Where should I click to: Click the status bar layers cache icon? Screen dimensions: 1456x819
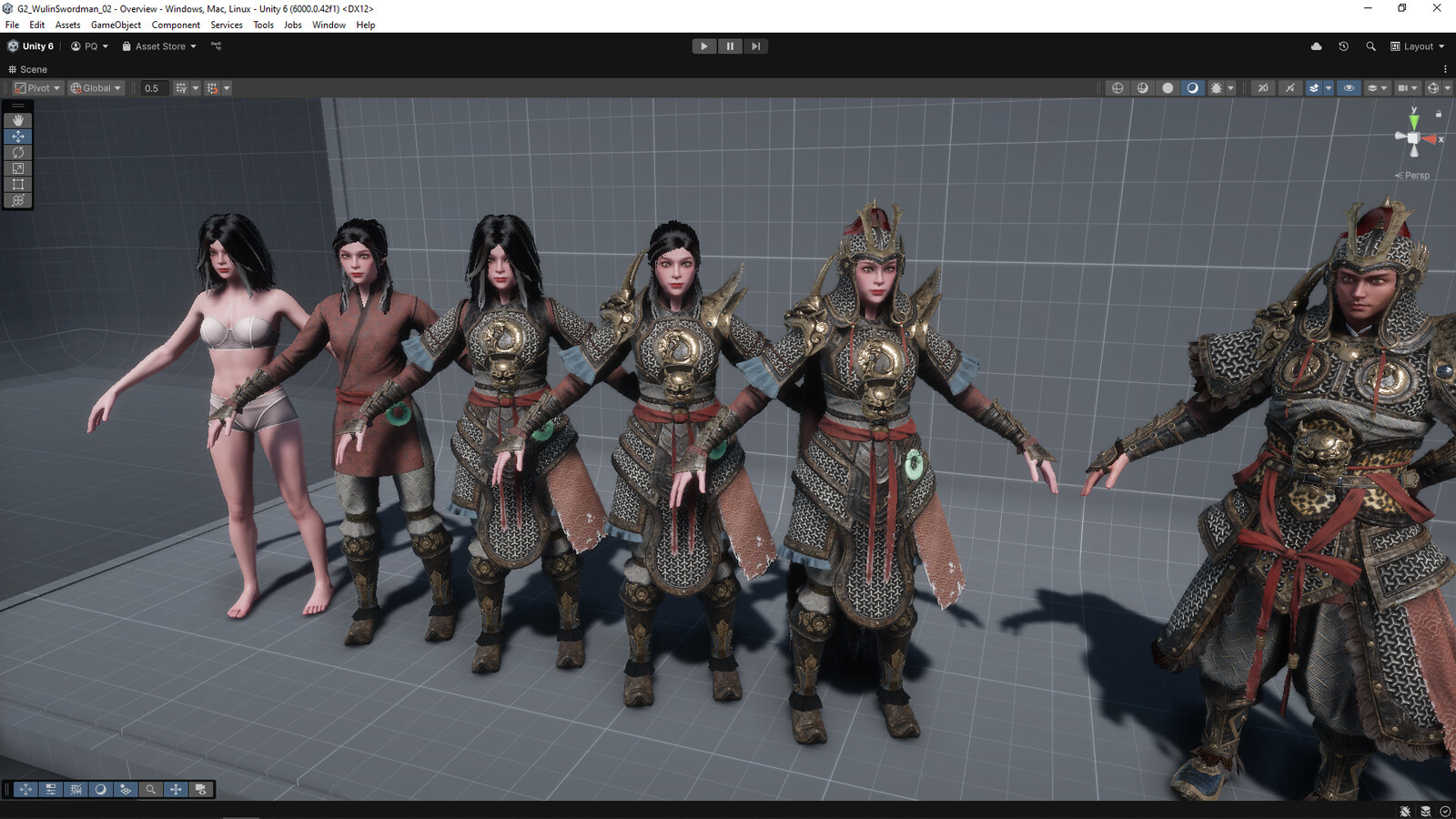[1425, 811]
